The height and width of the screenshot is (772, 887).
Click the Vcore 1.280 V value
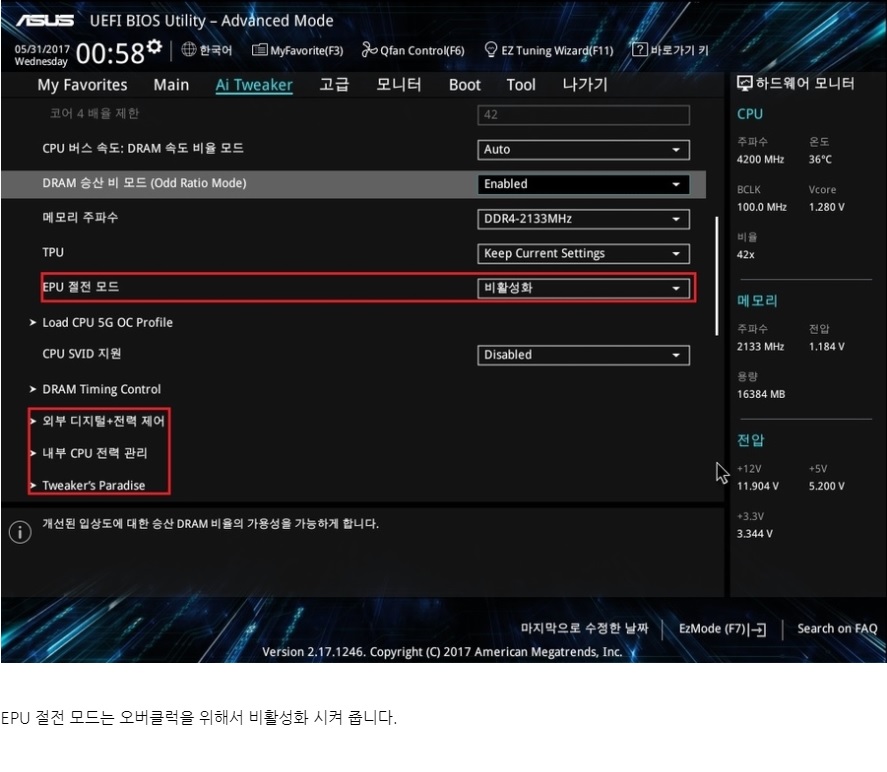(x=826, y=207)
